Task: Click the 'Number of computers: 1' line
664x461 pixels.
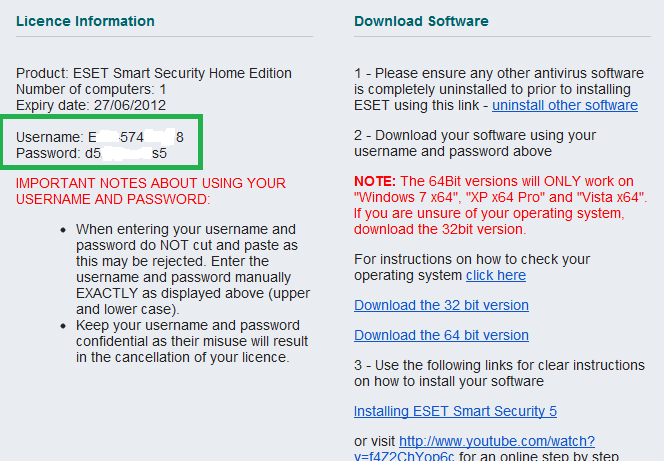Action: click(91, 89)
